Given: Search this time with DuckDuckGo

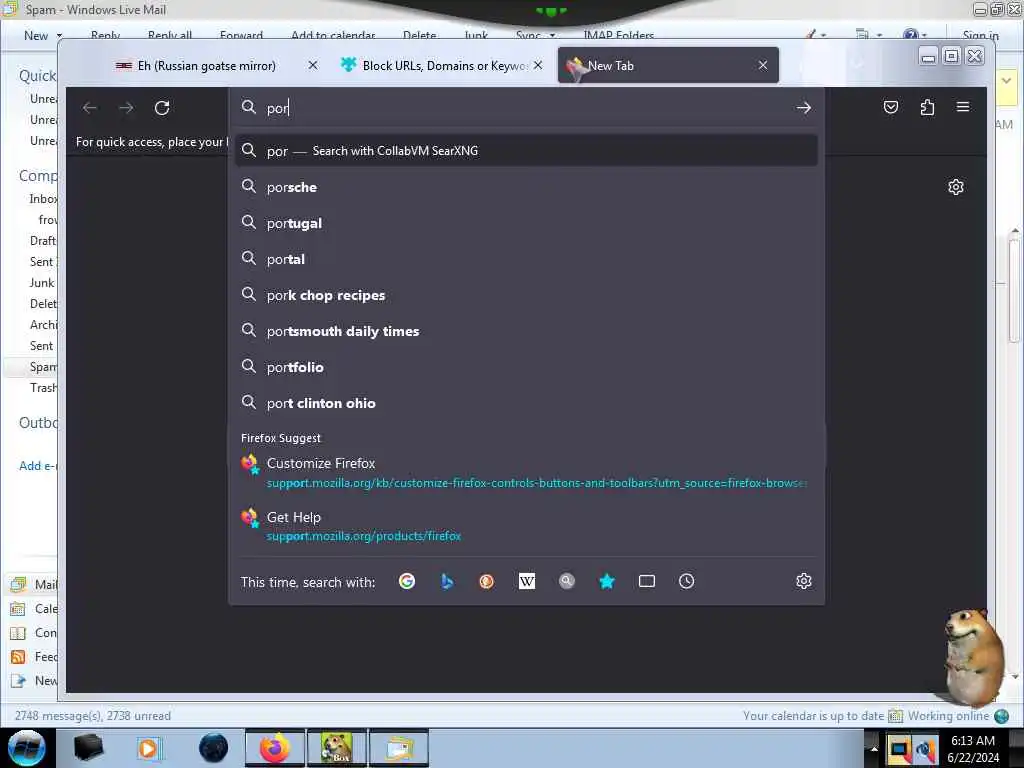Looking at the screenshot, I should 487,581.
